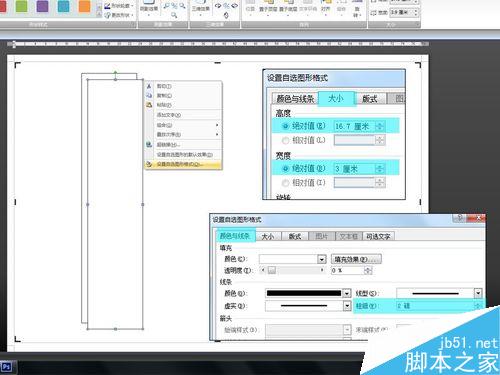
Task: Select height relative value (相对值) radio button
Action: (286, 141)
